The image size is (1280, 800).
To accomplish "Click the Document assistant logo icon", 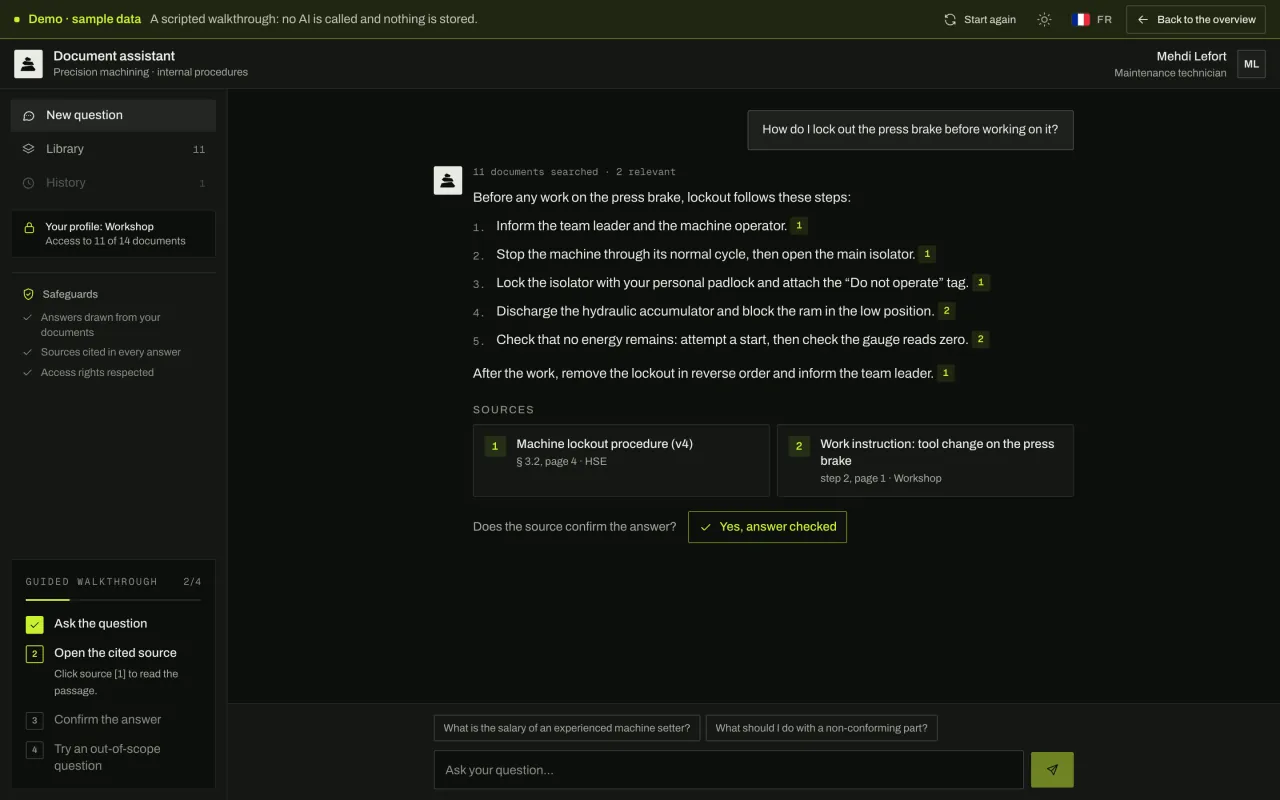I will point(28,64).
